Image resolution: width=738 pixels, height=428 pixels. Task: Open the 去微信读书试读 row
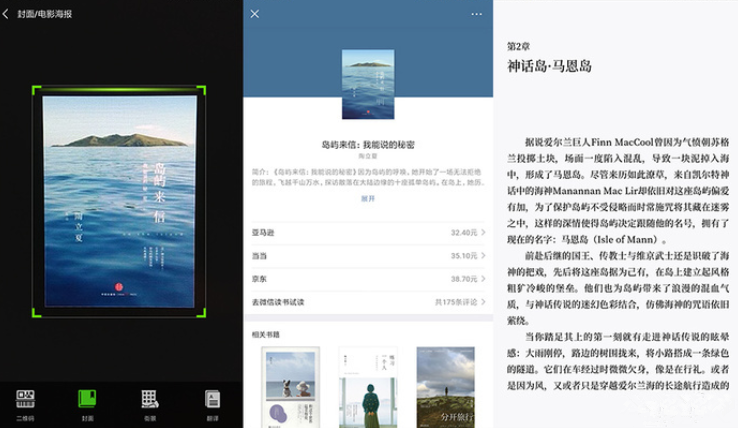point(368,302)
